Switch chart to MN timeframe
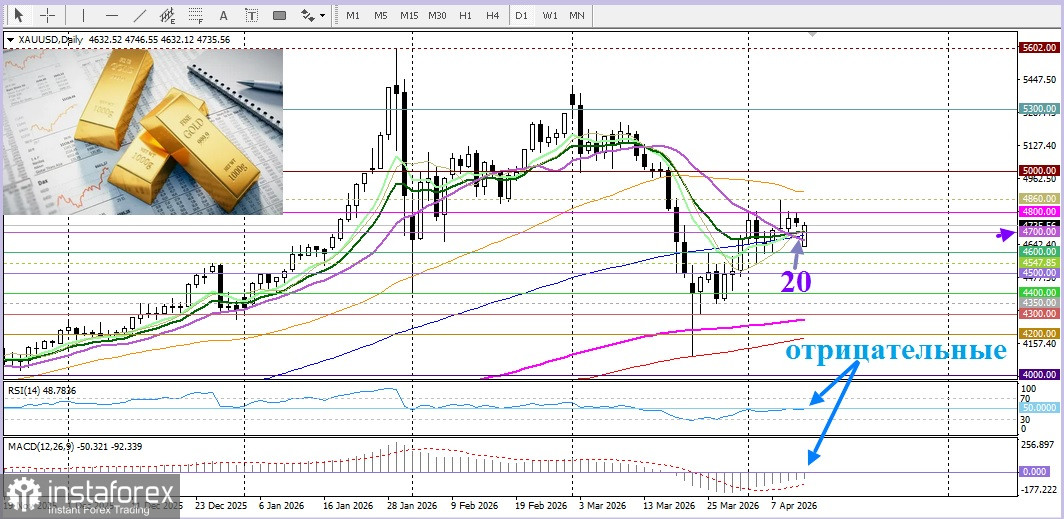Viewport: 1064px width, 519px height. 577,15
